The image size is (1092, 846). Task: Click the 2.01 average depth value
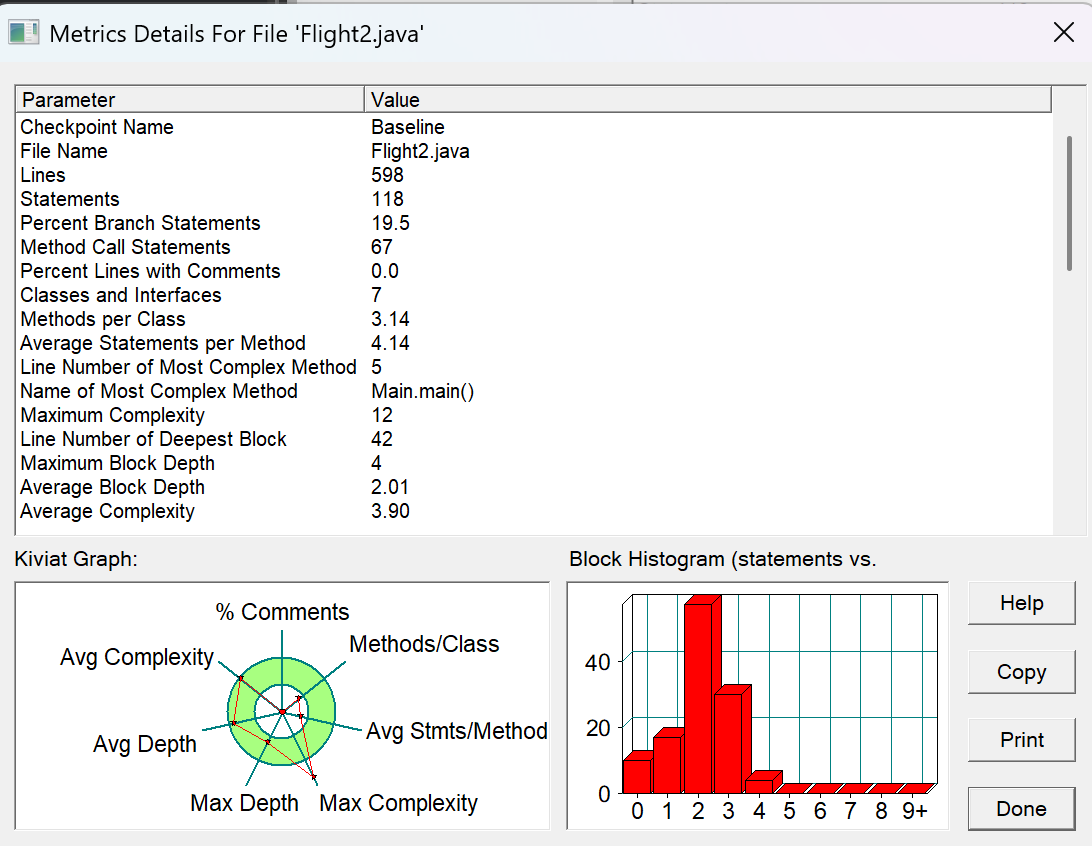coord(390,487)
